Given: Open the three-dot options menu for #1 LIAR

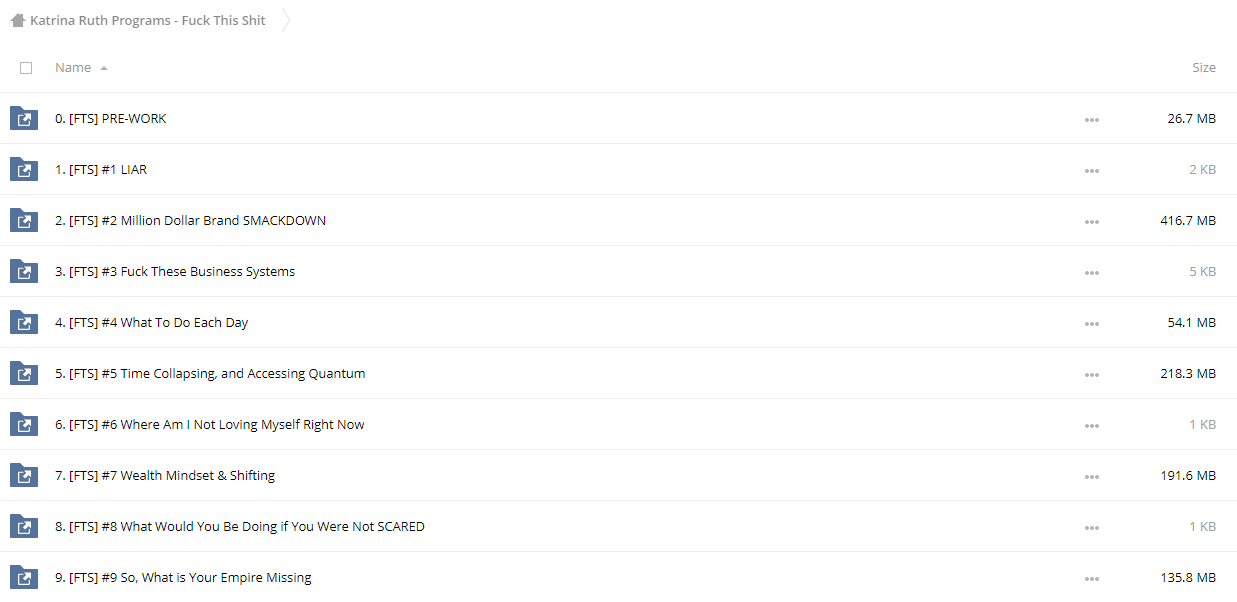Looking at the screenshot, I should click(x=1091, y=171).
